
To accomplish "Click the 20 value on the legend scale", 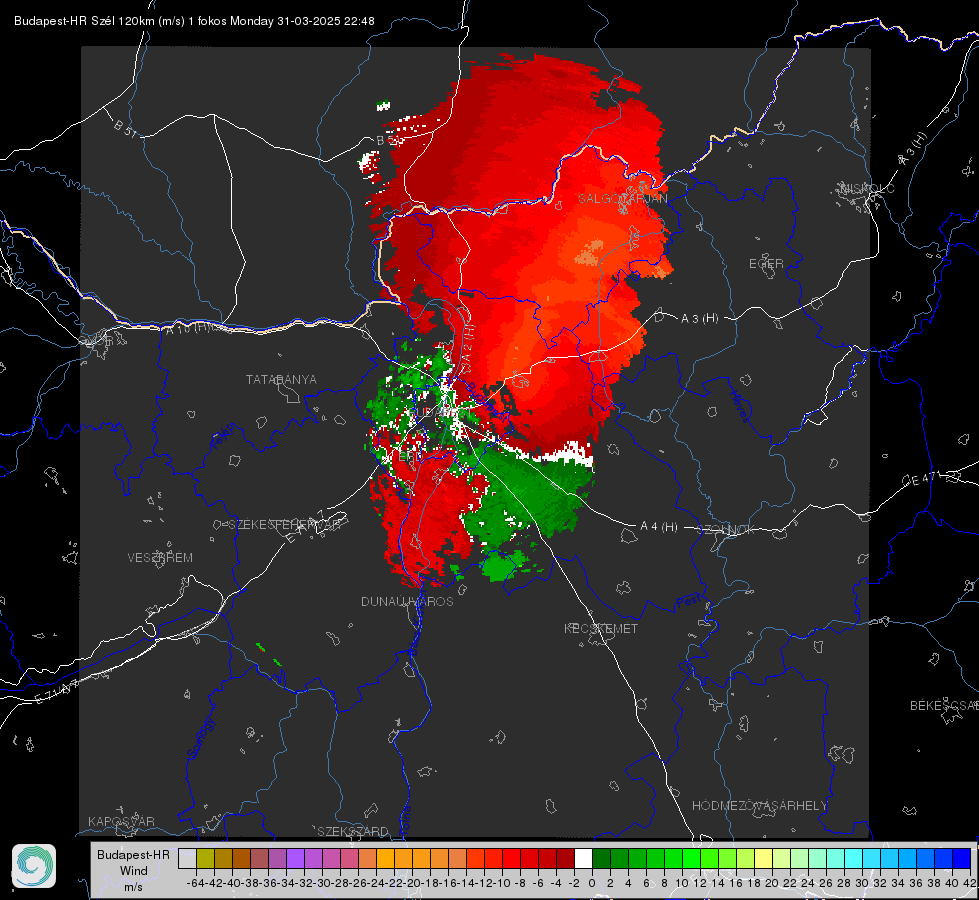I will 772,883.
